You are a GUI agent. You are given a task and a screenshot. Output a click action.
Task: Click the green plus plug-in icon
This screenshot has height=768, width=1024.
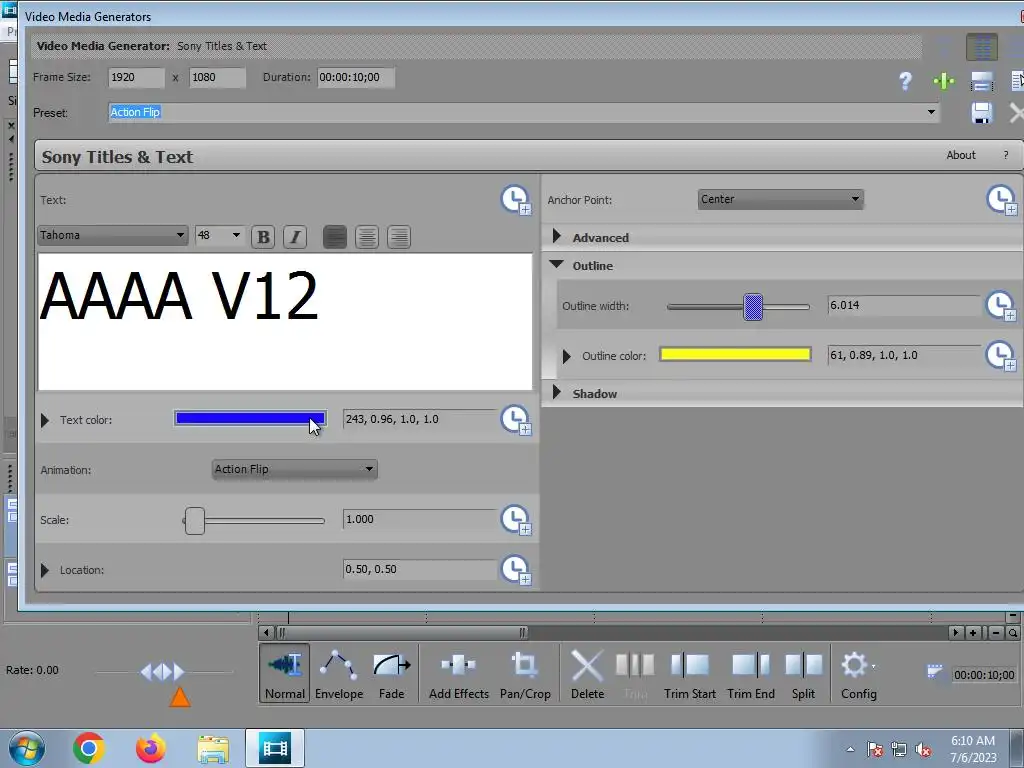[944, 81]
